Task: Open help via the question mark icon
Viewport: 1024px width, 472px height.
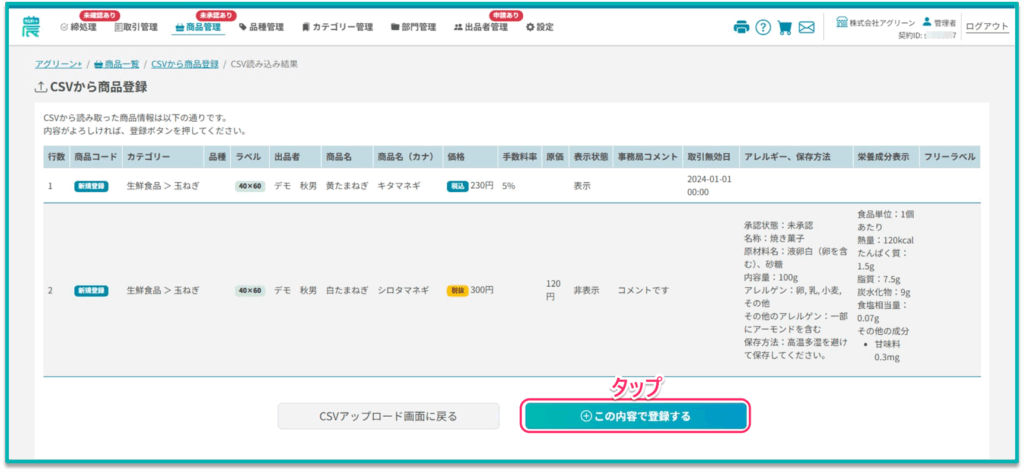Action: [763, 27]
